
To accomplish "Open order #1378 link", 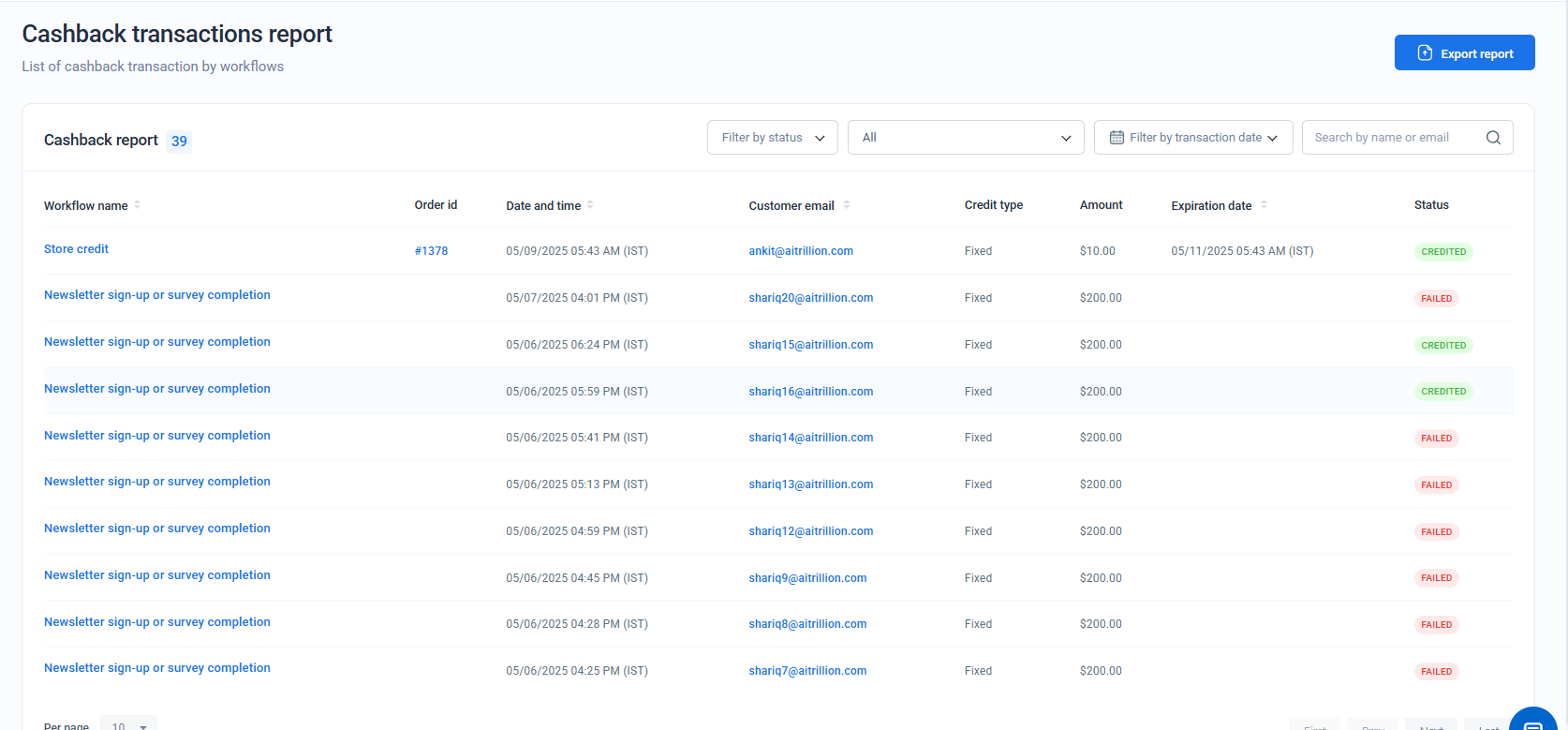I will (x=431, y=250).
